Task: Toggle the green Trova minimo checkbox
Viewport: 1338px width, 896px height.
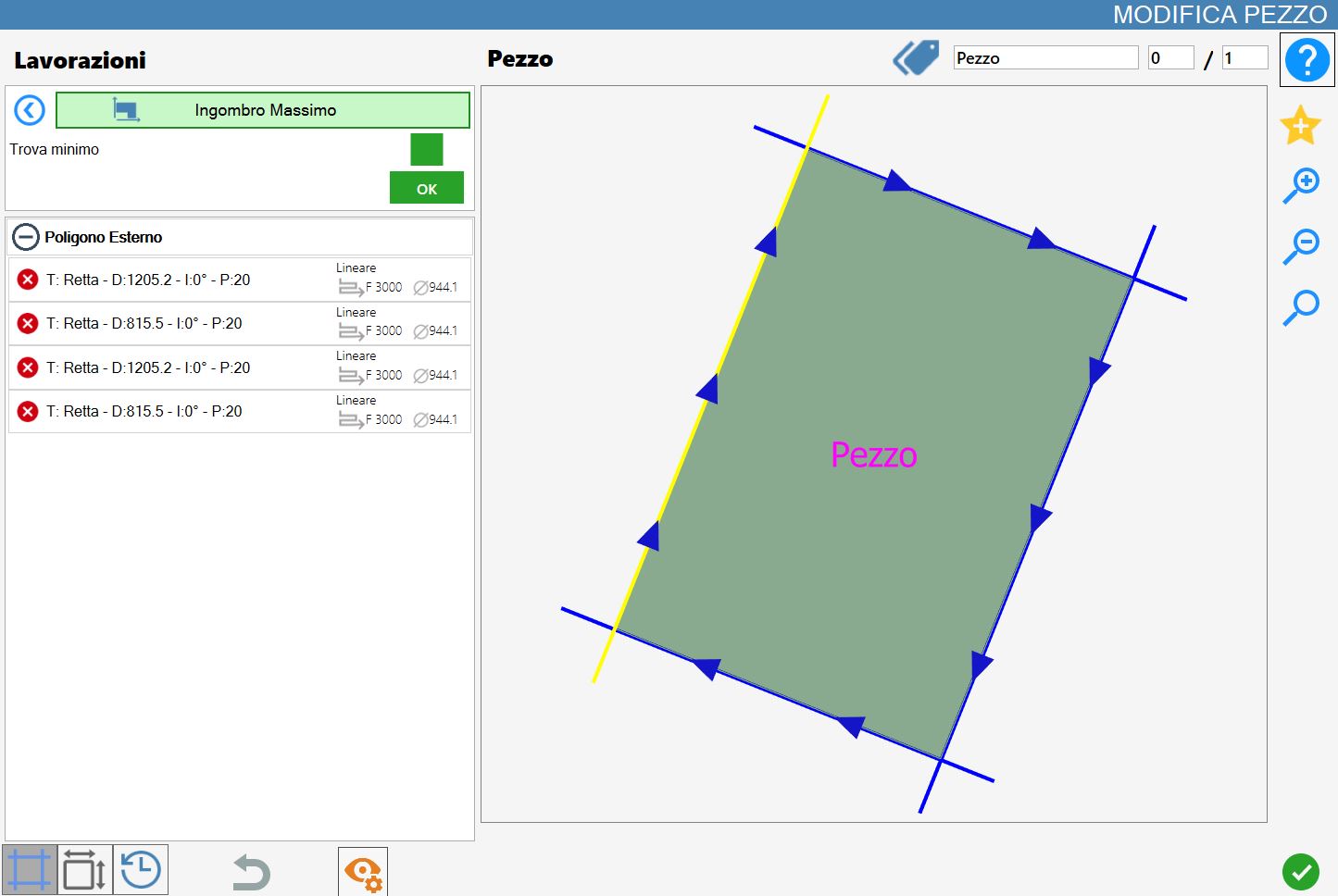Action: click(427, 149)
